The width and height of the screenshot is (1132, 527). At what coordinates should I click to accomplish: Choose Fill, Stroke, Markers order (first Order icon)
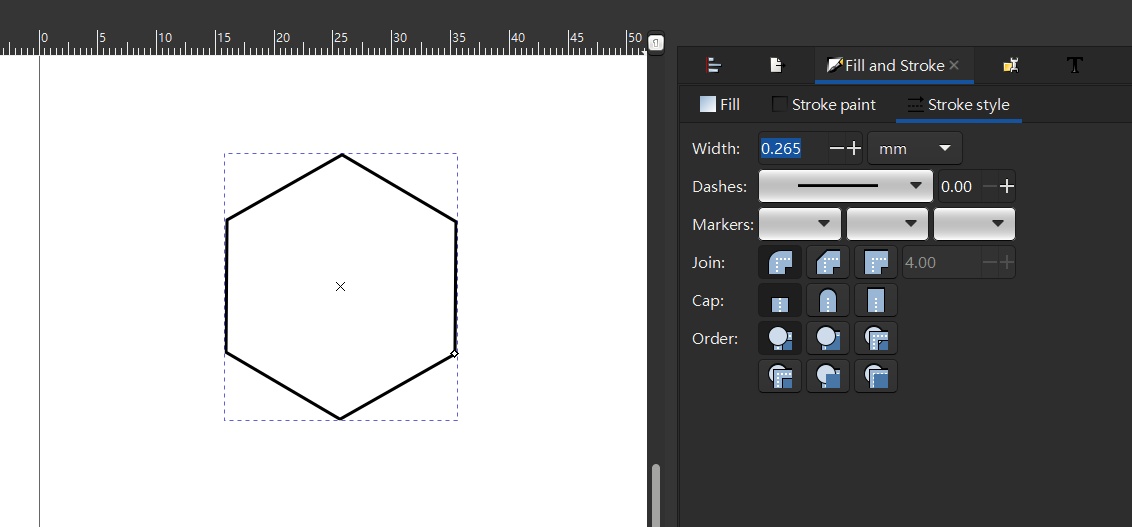(780, 338)
